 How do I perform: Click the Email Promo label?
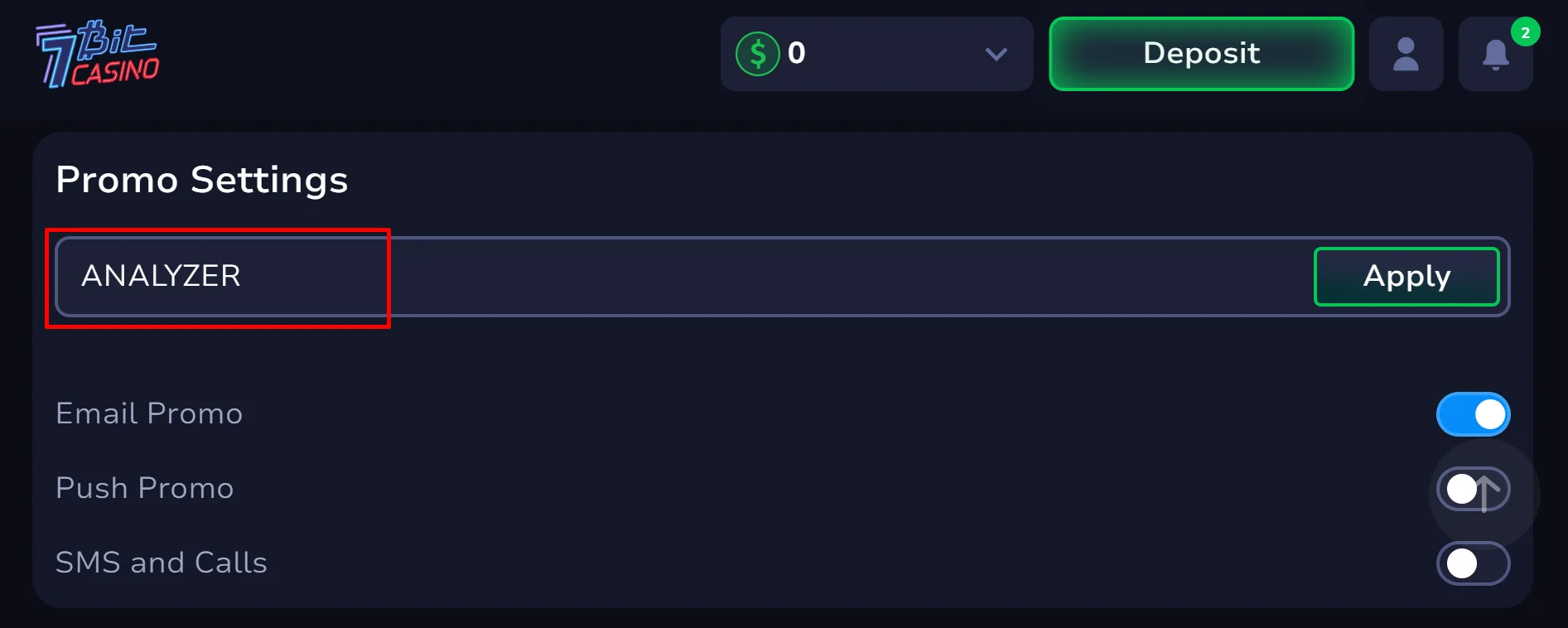click(149, 413)
